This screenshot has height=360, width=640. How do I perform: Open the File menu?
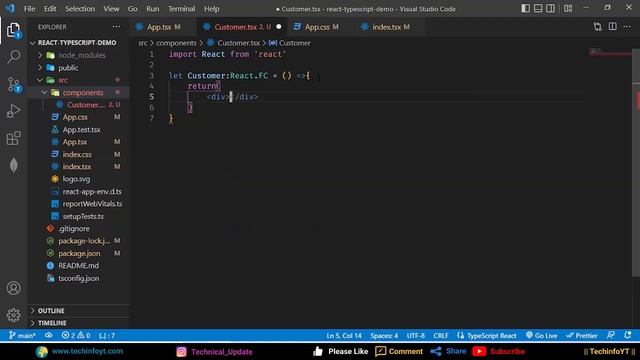(x=29, y=9)
